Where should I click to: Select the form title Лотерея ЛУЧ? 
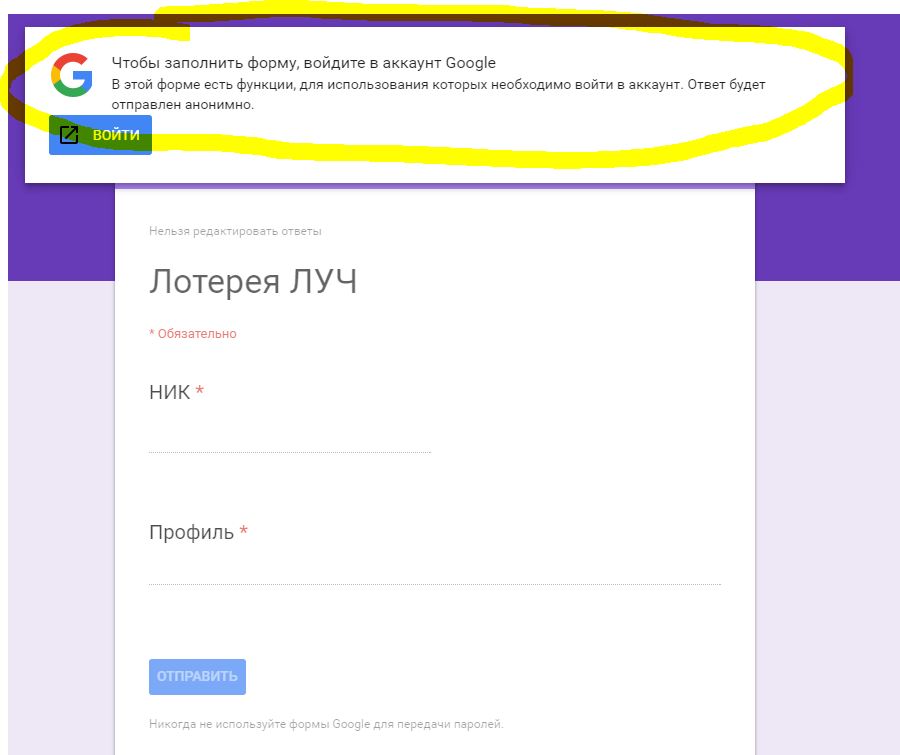pos(253,281)
